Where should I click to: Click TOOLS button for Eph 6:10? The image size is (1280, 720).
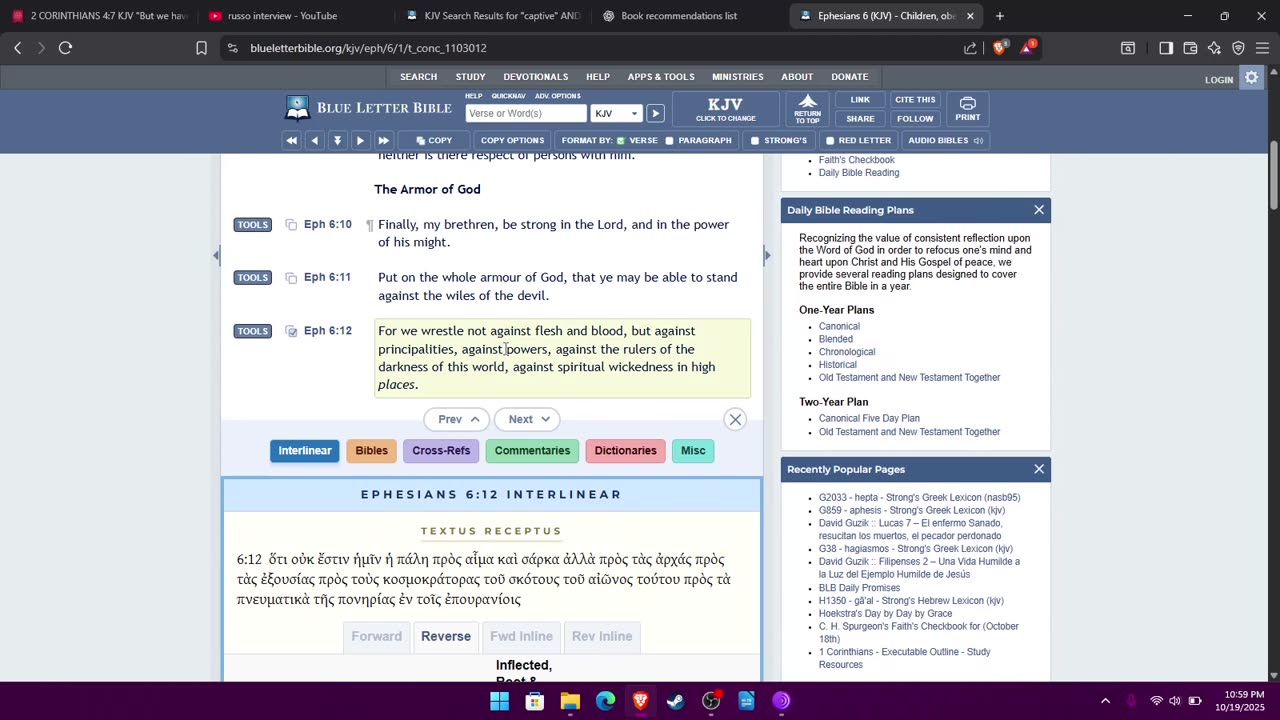click(252, 225)
